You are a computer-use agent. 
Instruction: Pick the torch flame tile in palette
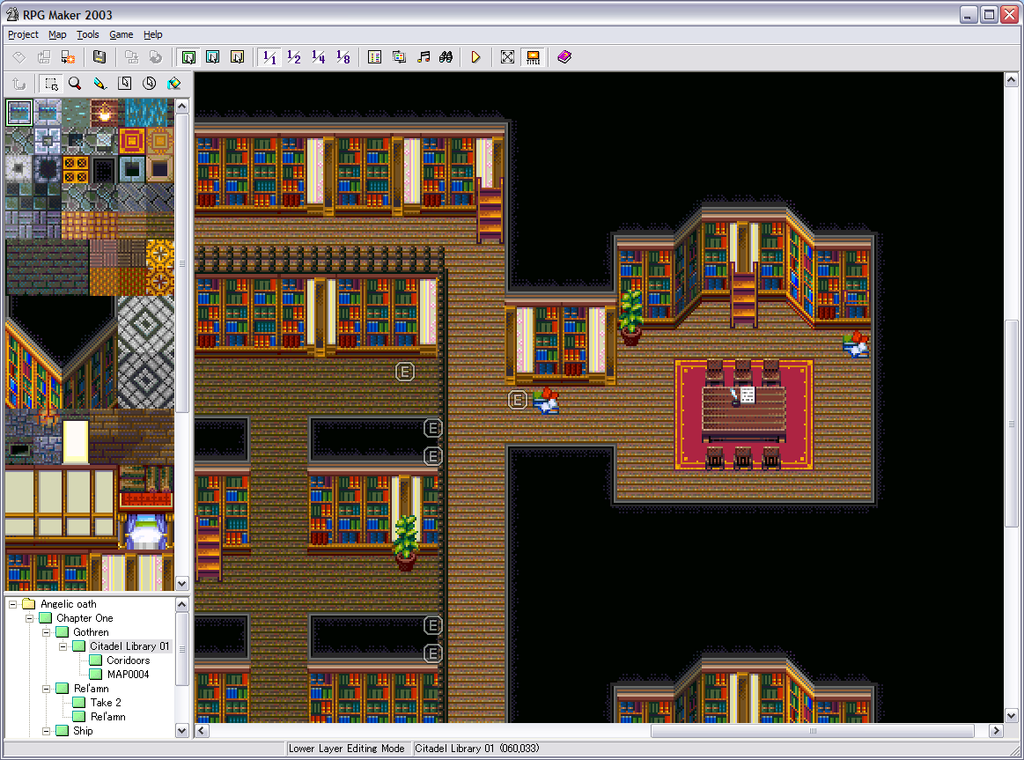104,113
